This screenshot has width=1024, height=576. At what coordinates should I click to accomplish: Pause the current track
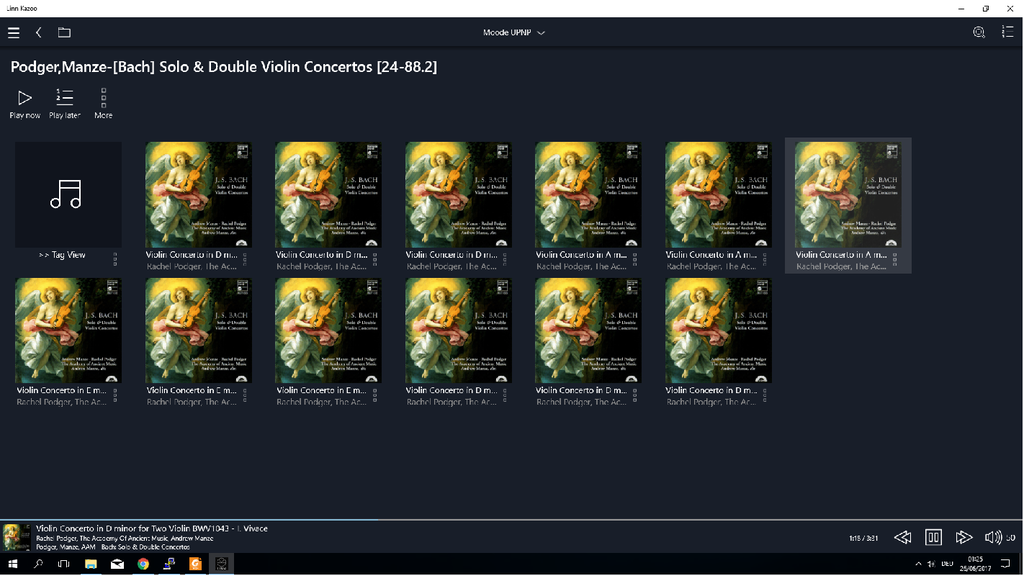point(933,537)
